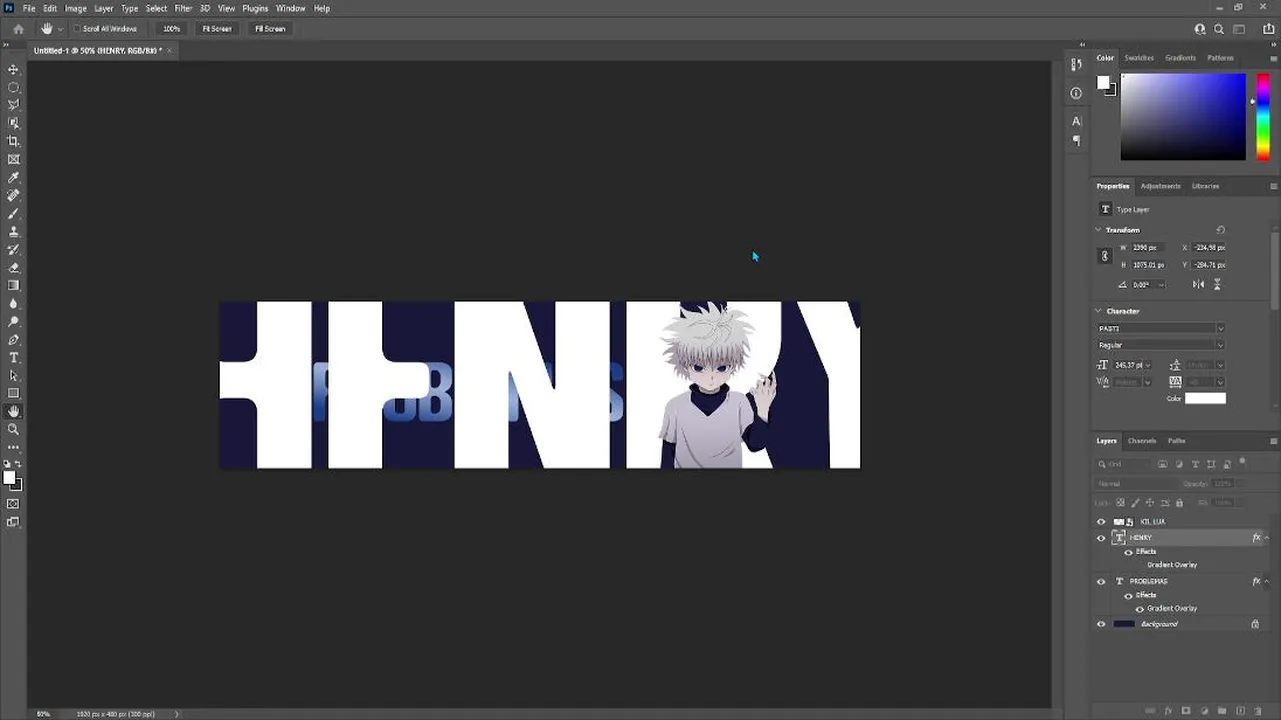Open the History panel icon
Screen dimensions: 1281x720
(x=1076, y=65)
